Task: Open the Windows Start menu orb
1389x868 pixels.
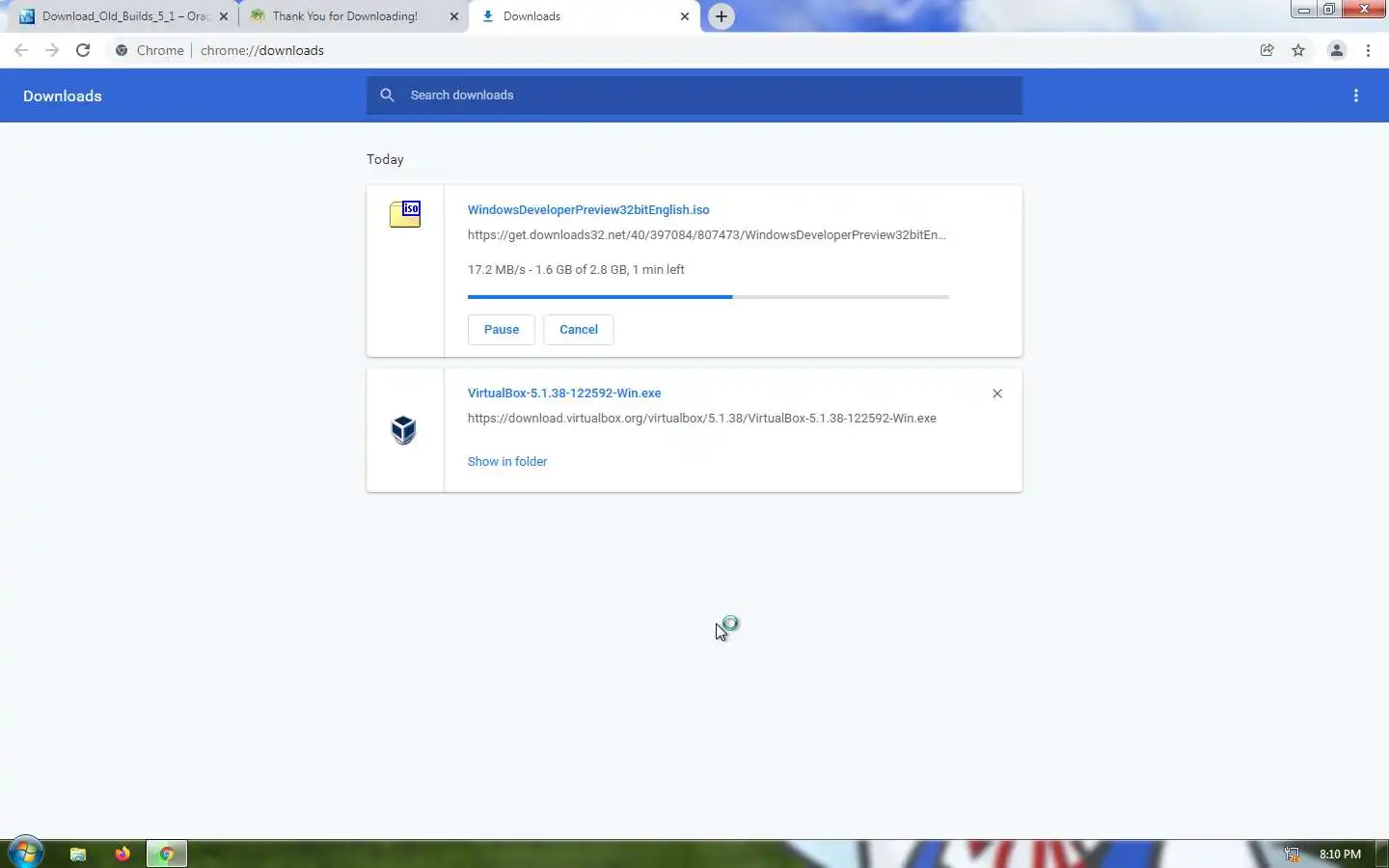Action: click(25, 853)
